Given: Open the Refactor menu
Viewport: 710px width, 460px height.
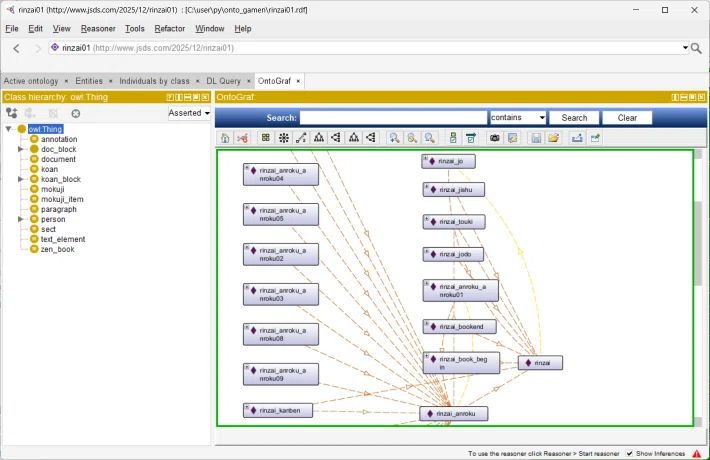Looking at the screenshot, I should [x=170, y=29].
